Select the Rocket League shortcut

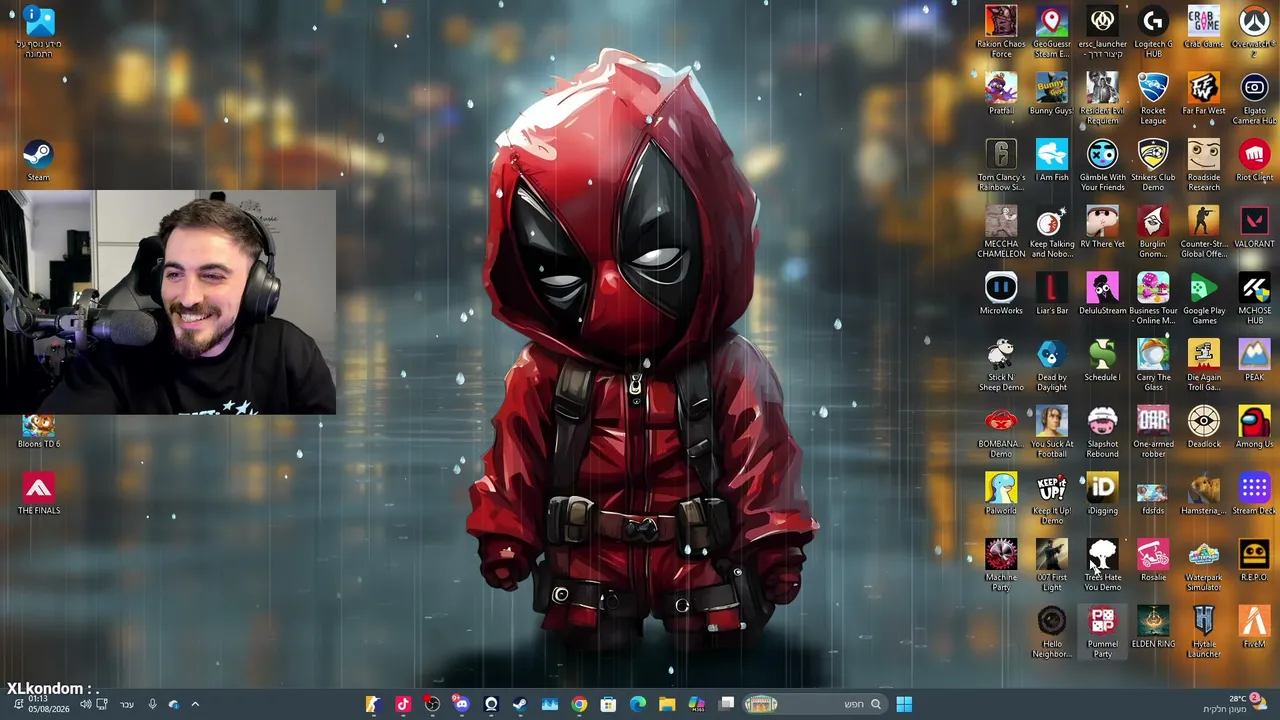click(1153, 99)
